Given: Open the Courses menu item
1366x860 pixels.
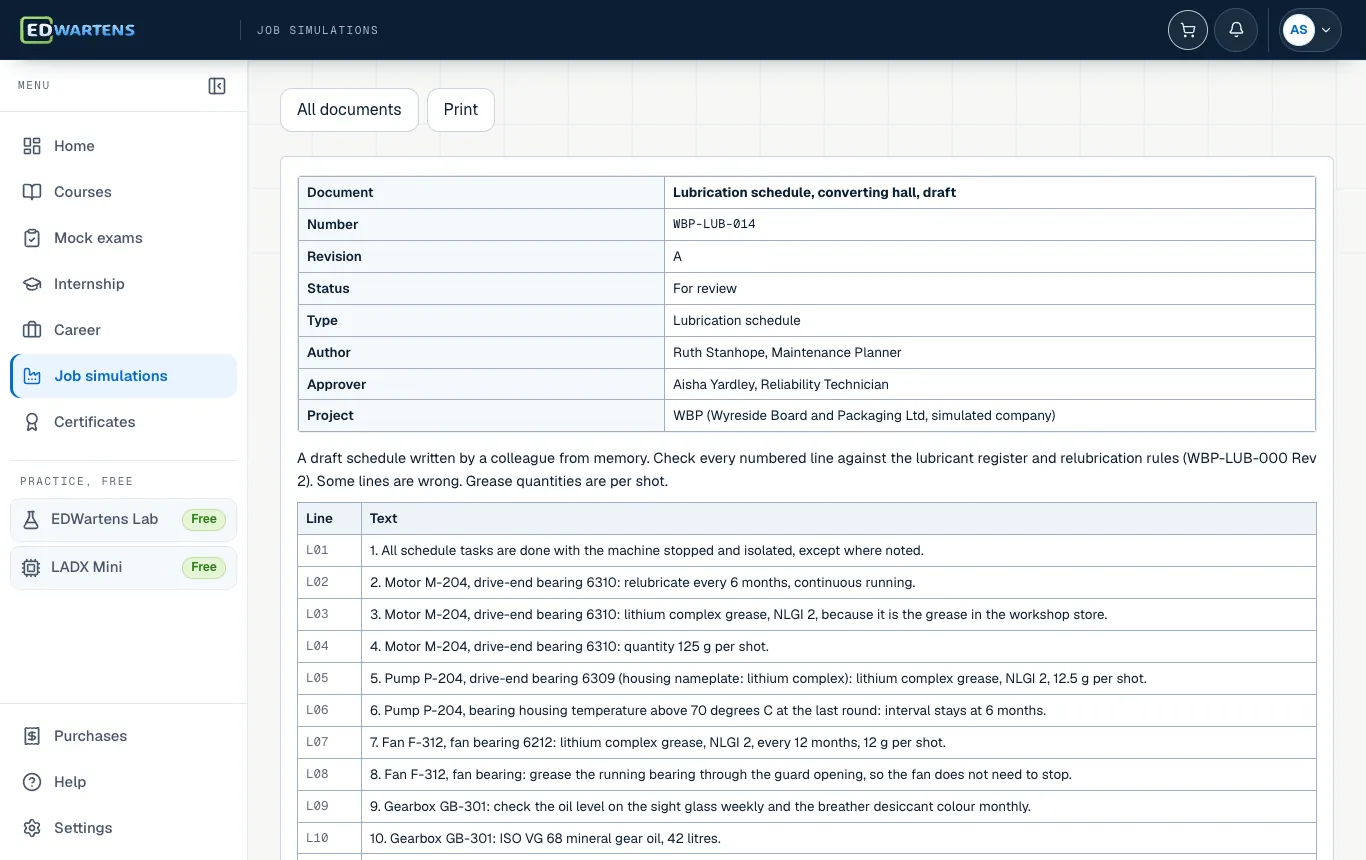Looking at the screenshot, I should pos(124,192).
